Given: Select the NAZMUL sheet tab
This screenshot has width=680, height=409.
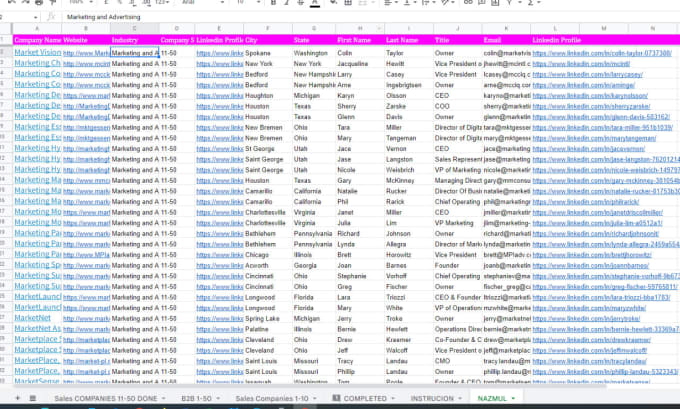Looking at the screenshot, I should [x=492, y=398].
